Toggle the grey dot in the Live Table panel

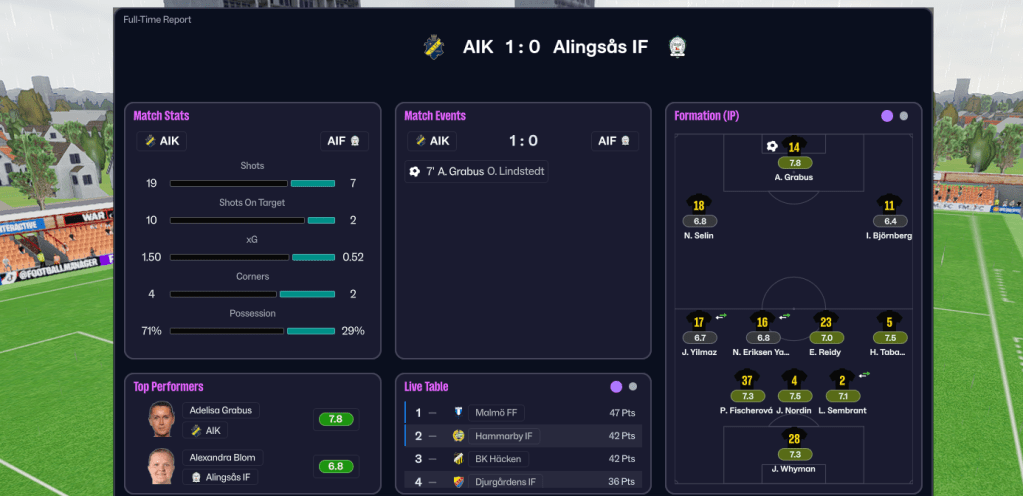[633, 387]
